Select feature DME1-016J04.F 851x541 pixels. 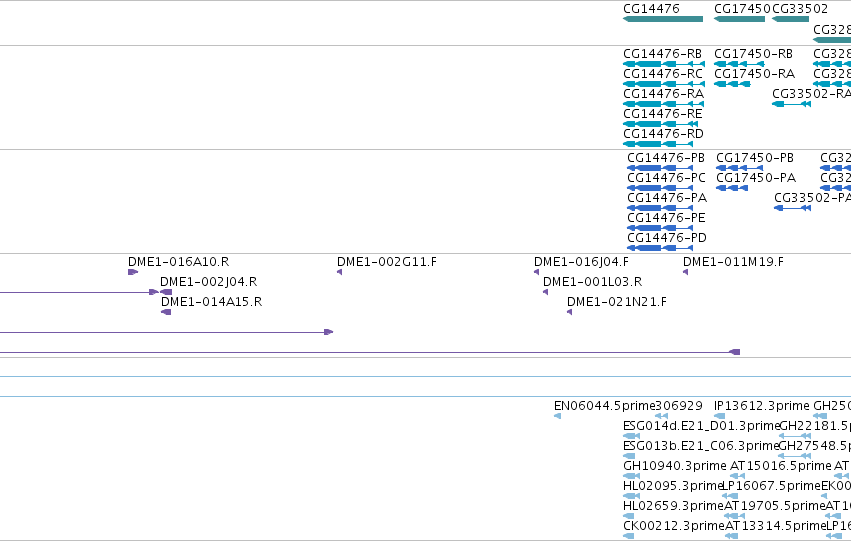coord(581,262)
